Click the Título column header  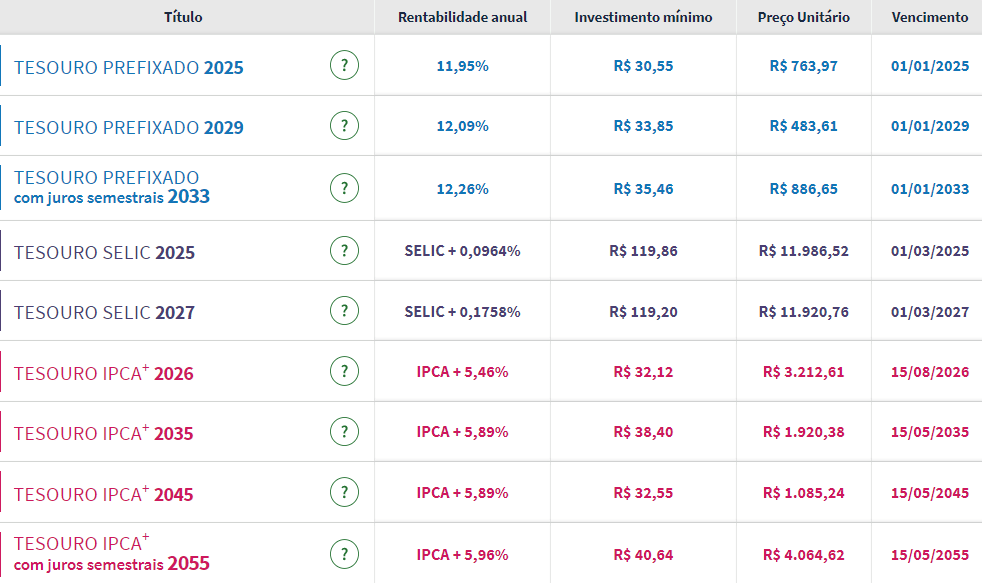coord(183,17)
